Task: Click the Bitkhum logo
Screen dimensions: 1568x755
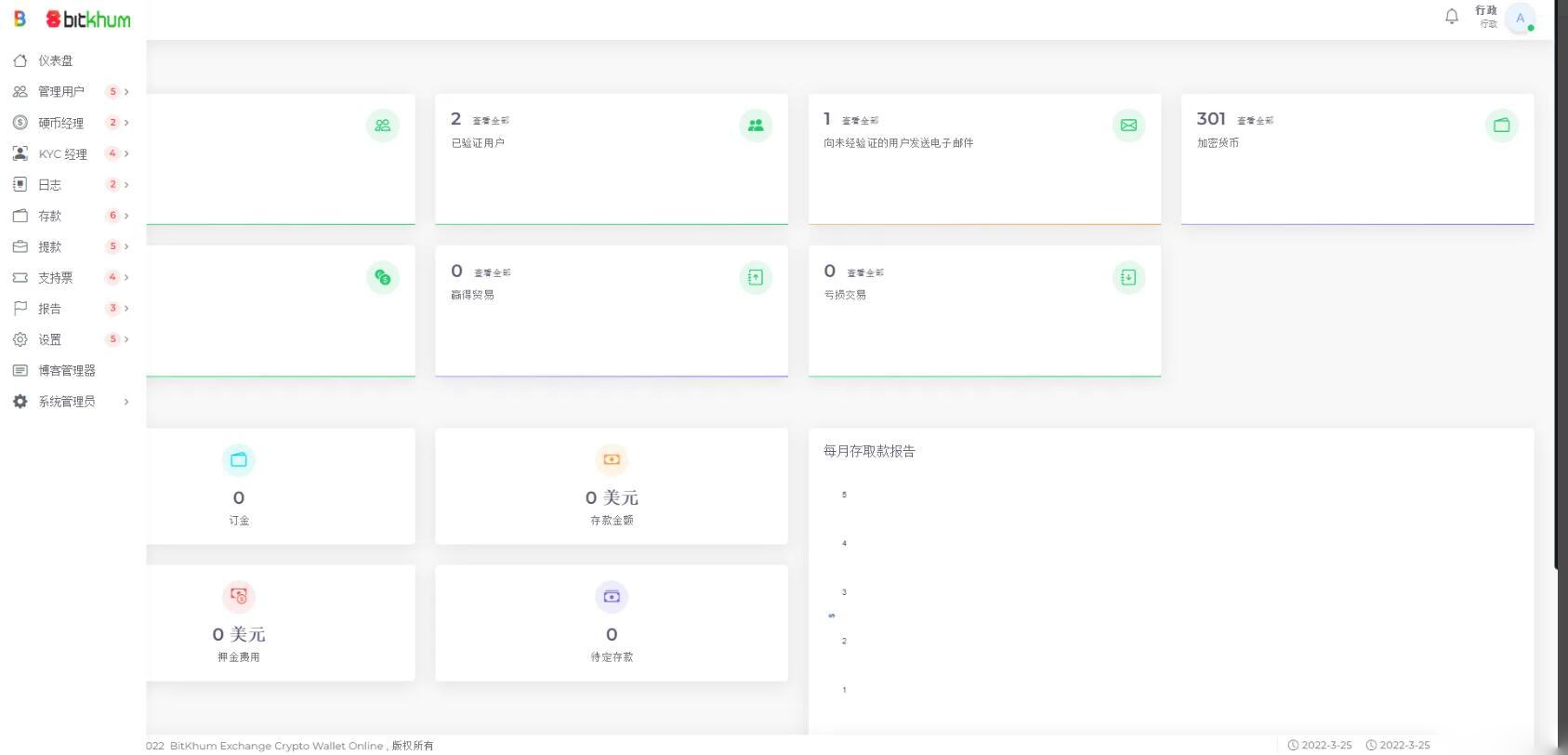Action: click(87, 20)
